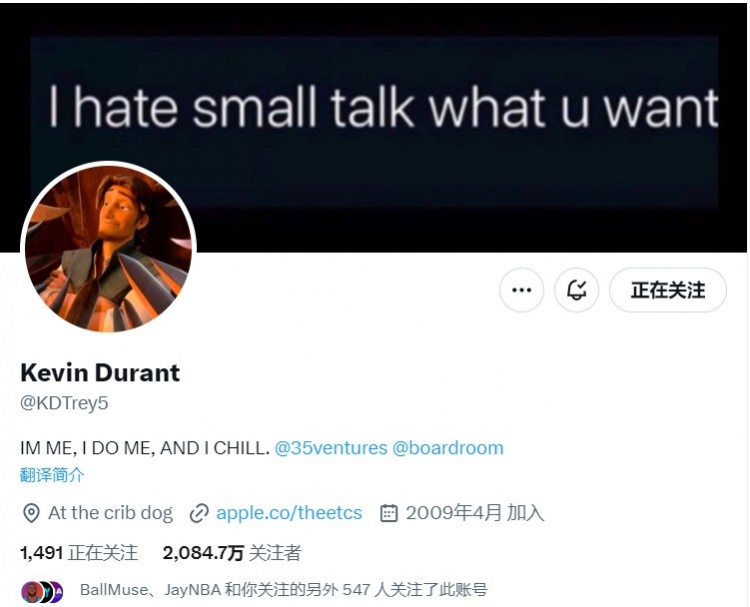750x607 pixels.
Task: Click the 2009年4月 加入 join date text
Action: click(x=475, y=513)
